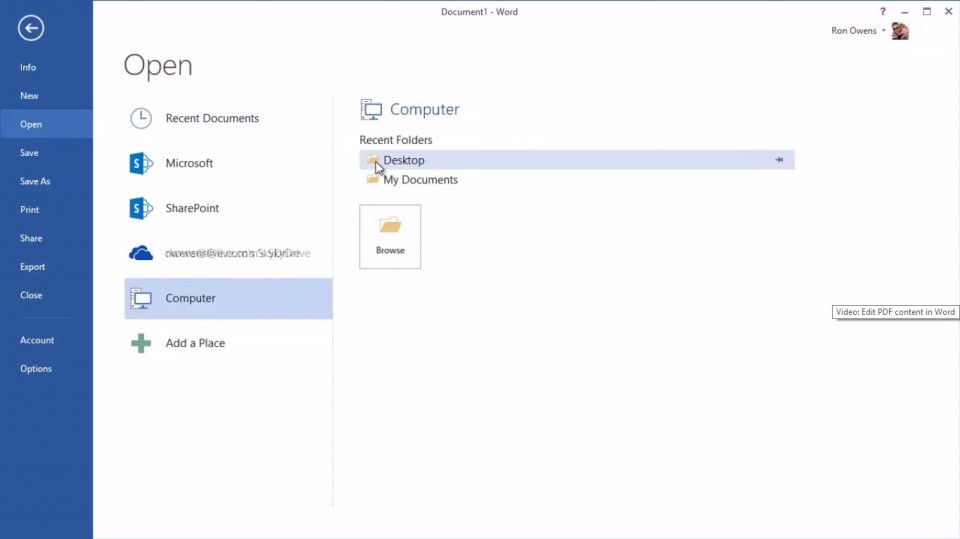This screenshot has width=960, height=539.
Task: Open the Info menu item
Action: pyautogui.click(x=28, y=68)
